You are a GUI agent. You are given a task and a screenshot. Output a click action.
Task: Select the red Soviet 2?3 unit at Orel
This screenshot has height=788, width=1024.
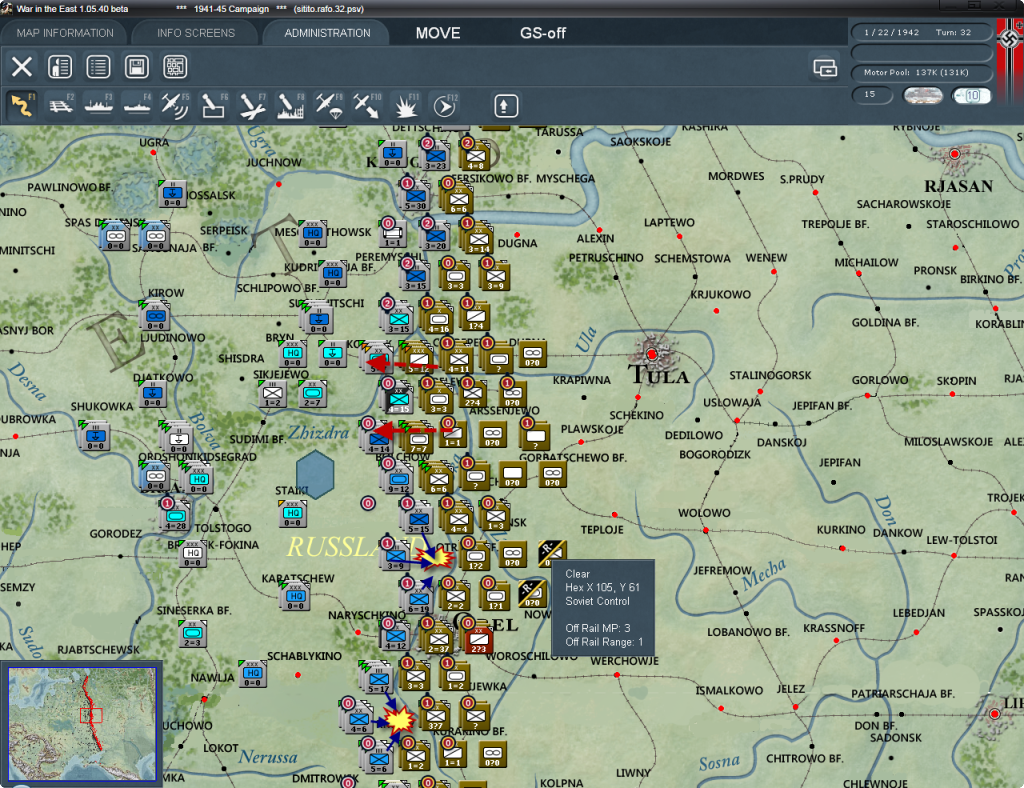tap(479, 639)
